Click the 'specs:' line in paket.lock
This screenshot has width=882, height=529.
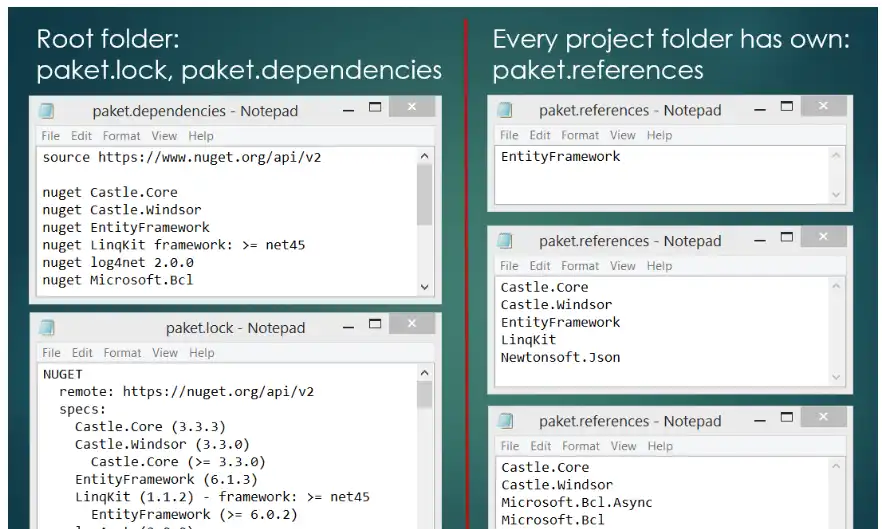pyautogui.click(x=83, y=409)
